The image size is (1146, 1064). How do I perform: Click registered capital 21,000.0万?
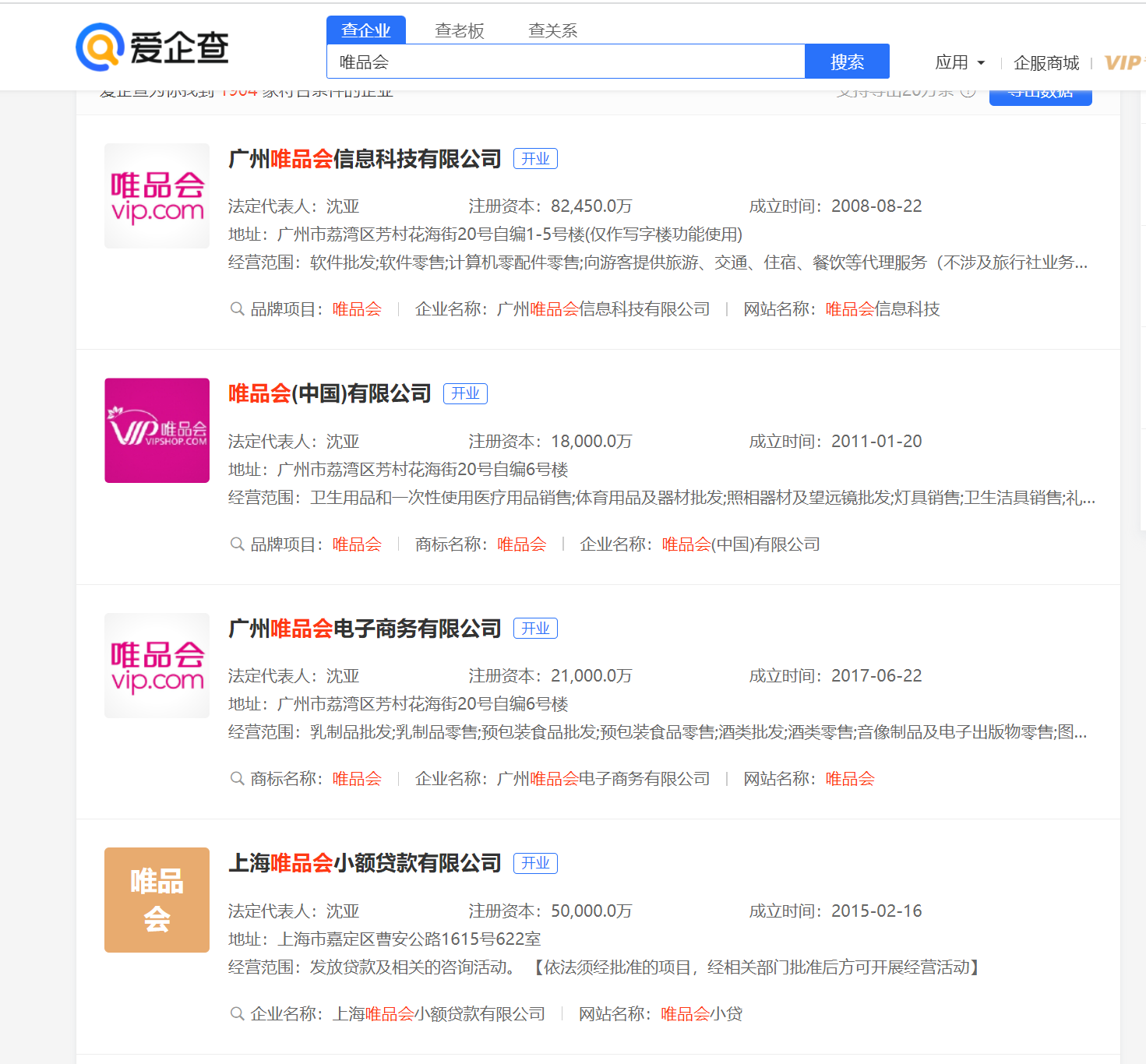click(x=591, y=676)
